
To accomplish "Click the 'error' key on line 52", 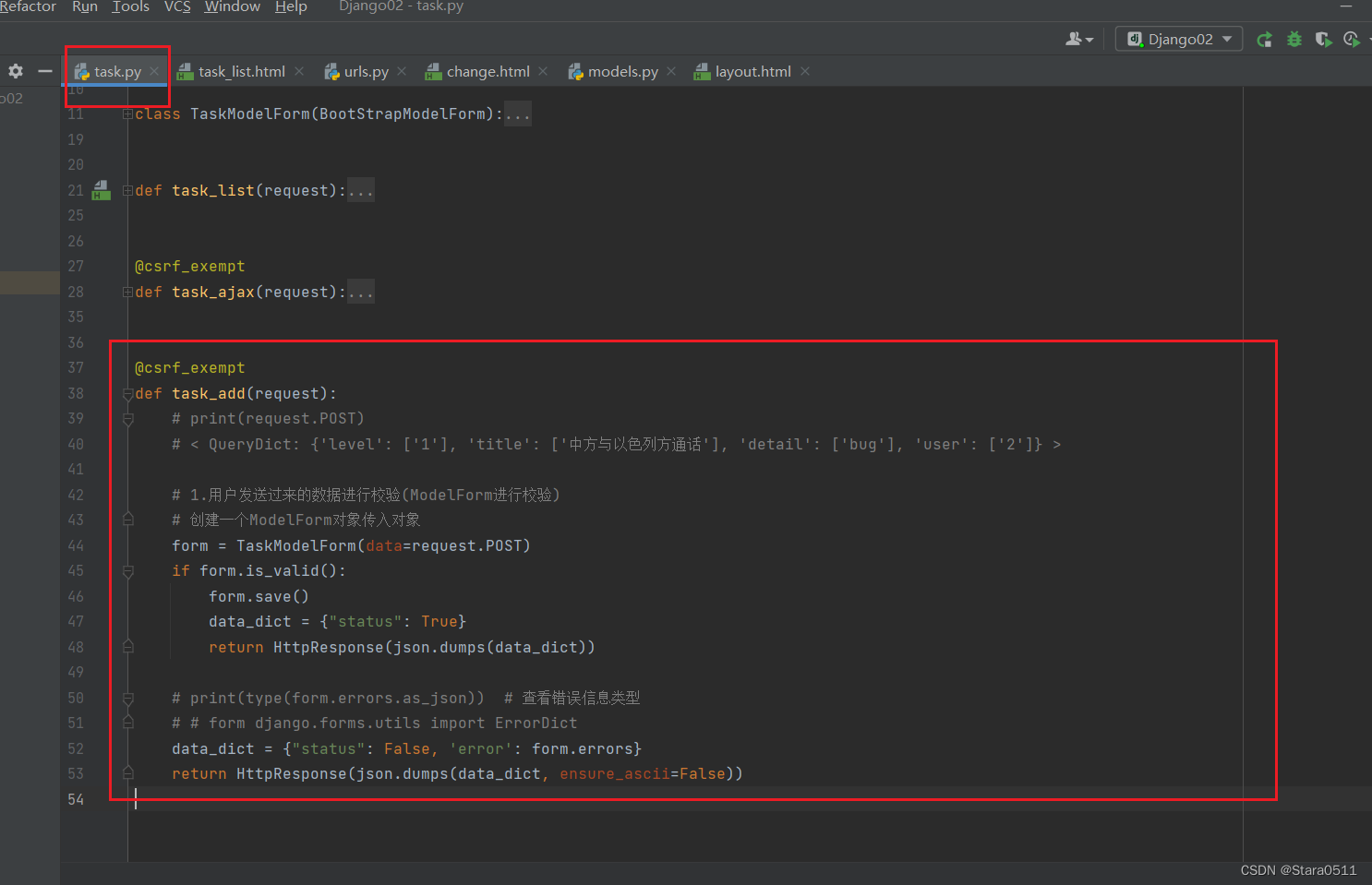I will tap(481, 749).
